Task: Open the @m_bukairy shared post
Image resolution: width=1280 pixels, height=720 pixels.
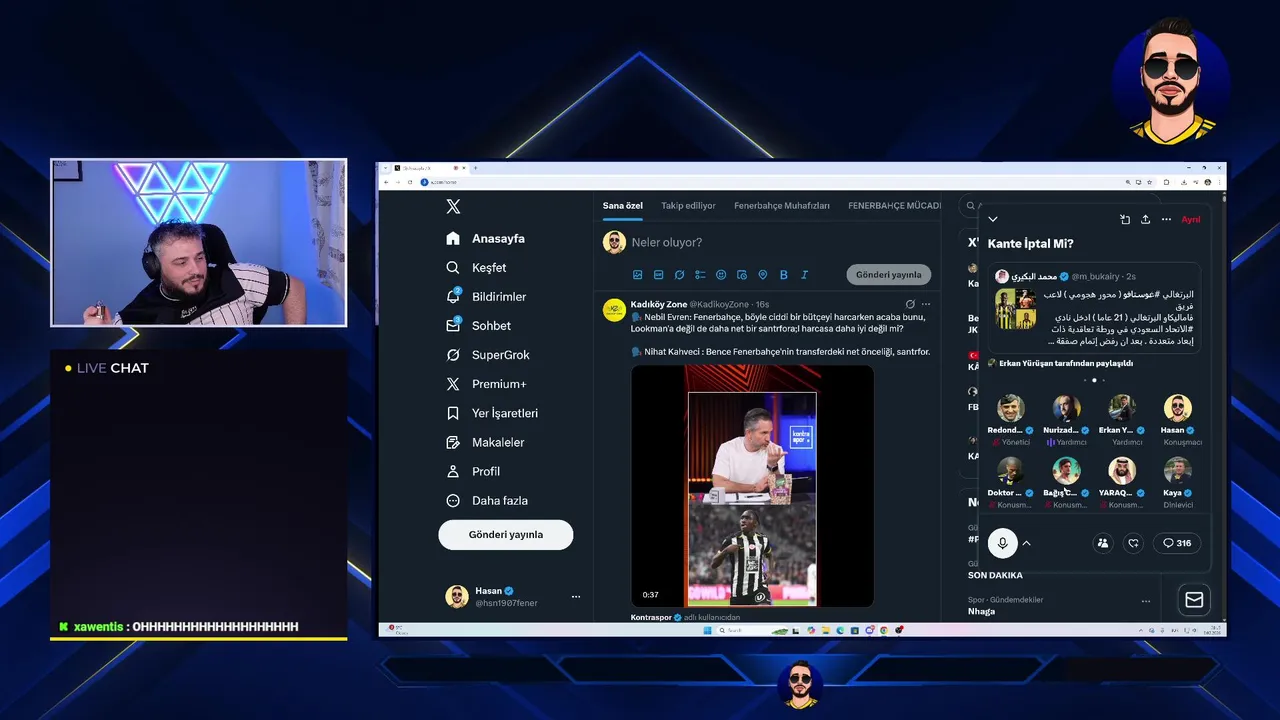Action: [x=1094, y=307]
